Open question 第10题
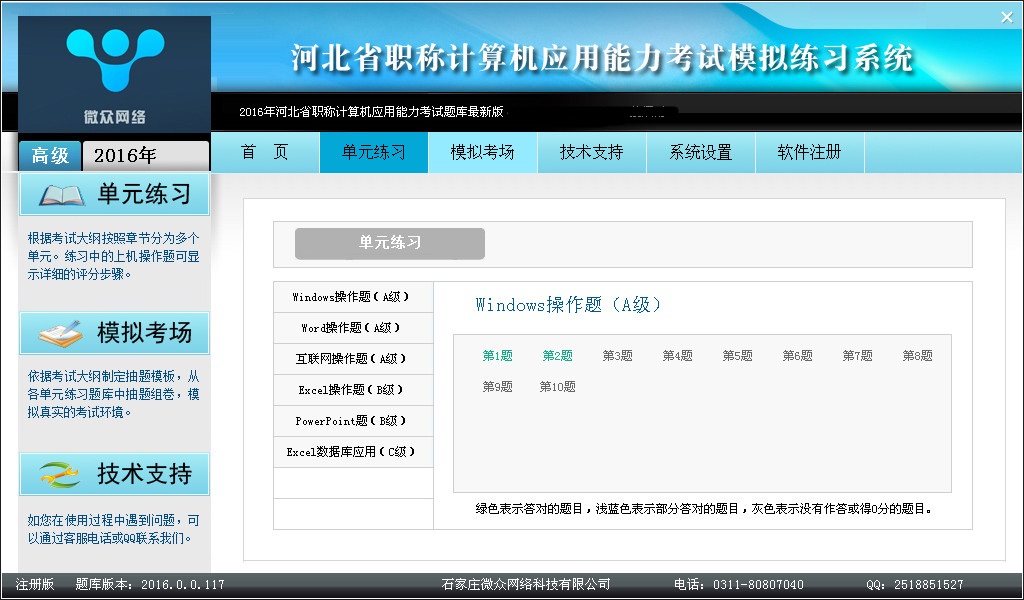The image size is (1024, 600). pos(557,387)
